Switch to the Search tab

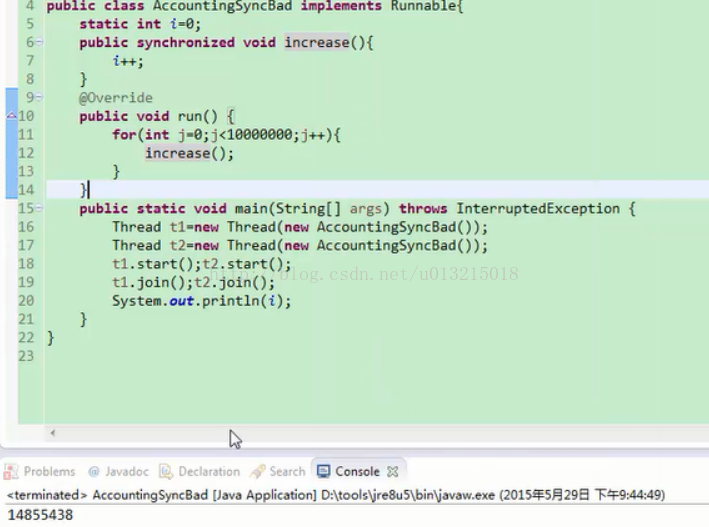coord(279,471)
